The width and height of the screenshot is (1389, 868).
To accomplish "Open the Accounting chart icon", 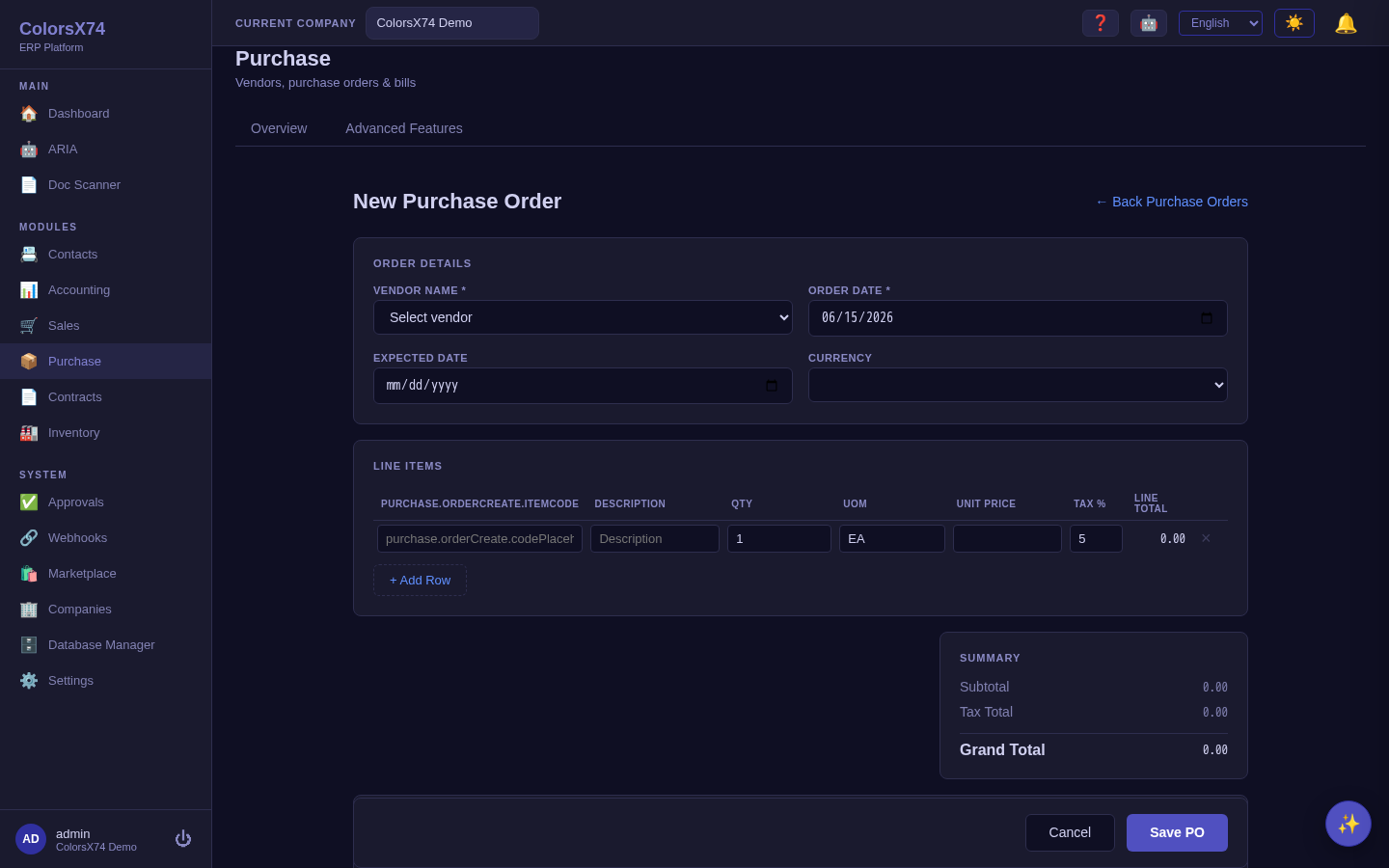I will 29,290.
